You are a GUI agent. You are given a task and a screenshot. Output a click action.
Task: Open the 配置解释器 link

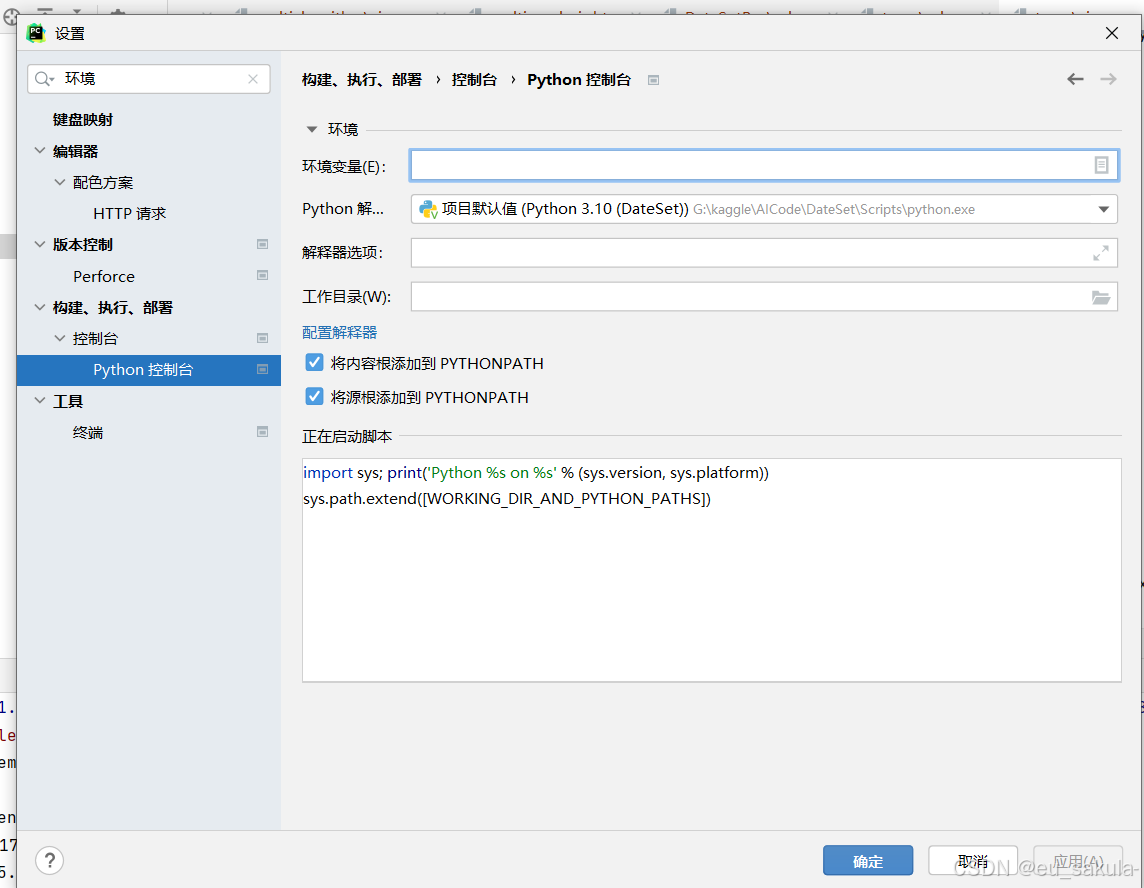(x=339, y=333)
